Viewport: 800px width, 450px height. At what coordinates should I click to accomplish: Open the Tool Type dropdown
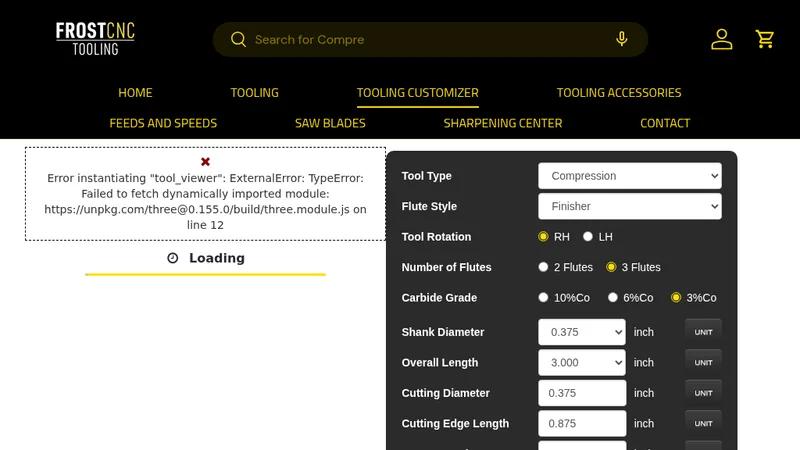[630, 176]
